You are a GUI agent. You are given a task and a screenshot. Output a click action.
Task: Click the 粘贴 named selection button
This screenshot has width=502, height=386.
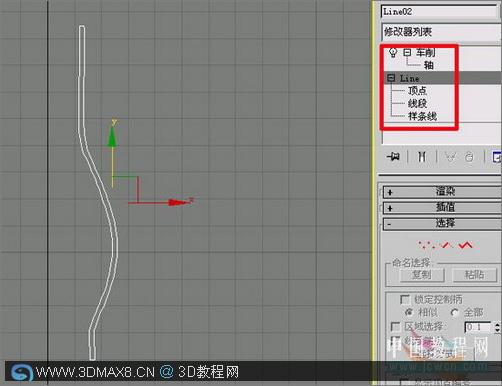coord(474,275)
